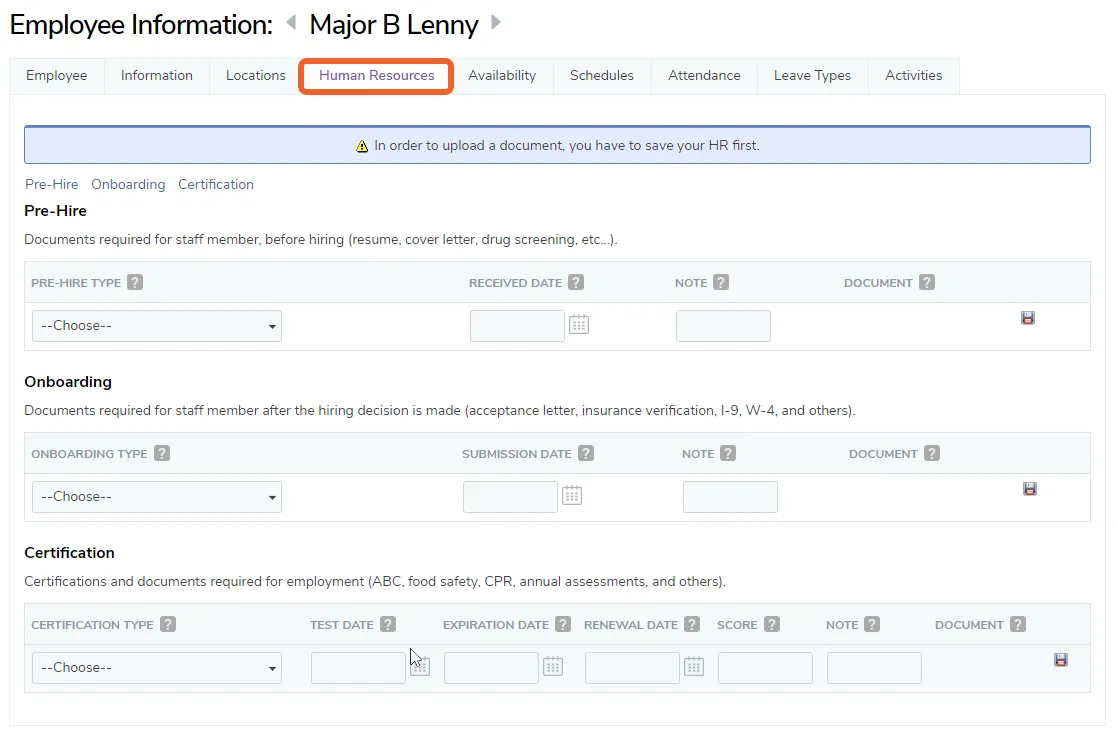Click help icon beside Submission Date

click(x=586, y=453)
